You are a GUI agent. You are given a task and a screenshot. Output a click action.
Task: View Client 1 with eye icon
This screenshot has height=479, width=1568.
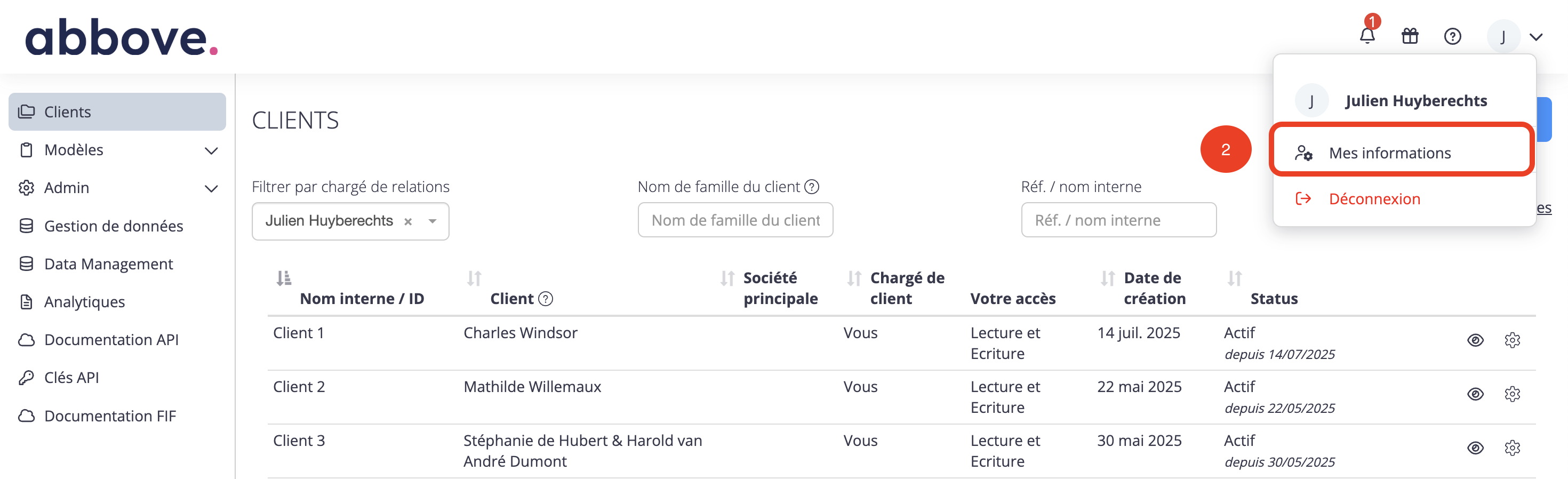click(1475, 340)
